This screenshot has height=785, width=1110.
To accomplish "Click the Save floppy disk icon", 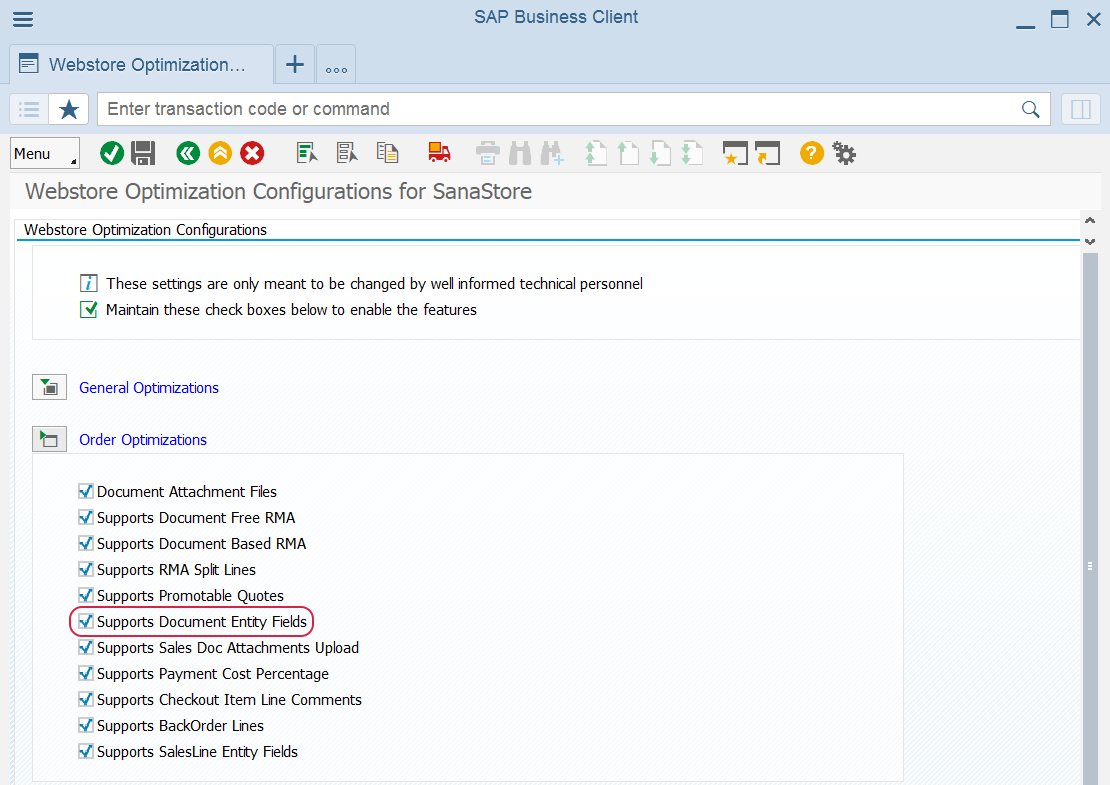I will click(x=143, y=153).
